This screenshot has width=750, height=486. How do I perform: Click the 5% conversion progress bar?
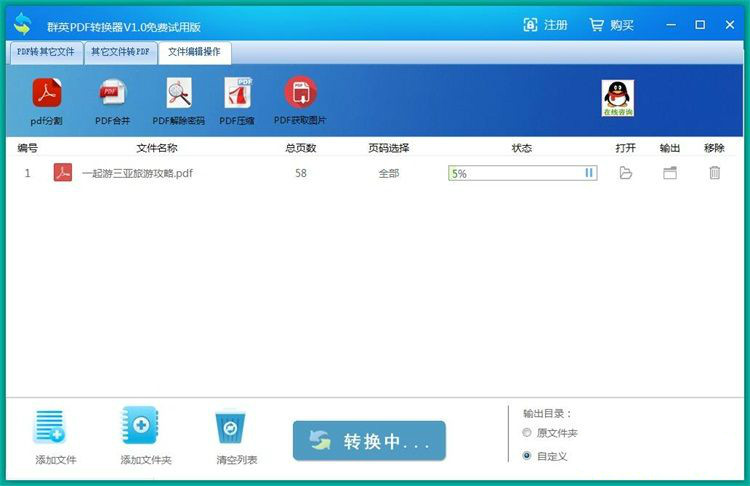point(522,173)
